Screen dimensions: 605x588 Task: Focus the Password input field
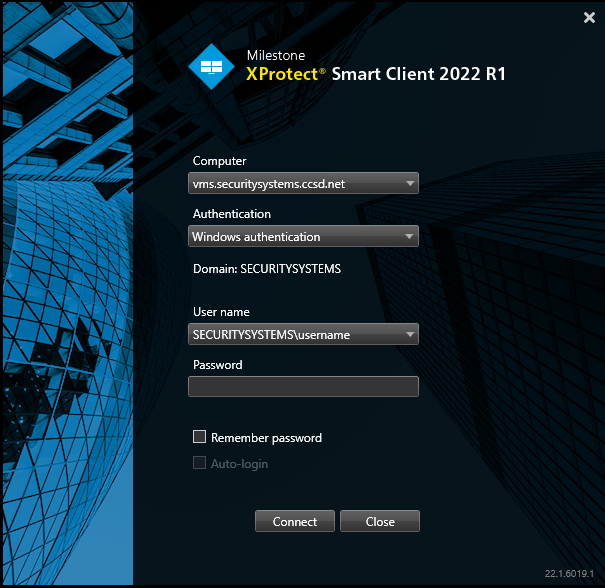click(x=303, y=387)
